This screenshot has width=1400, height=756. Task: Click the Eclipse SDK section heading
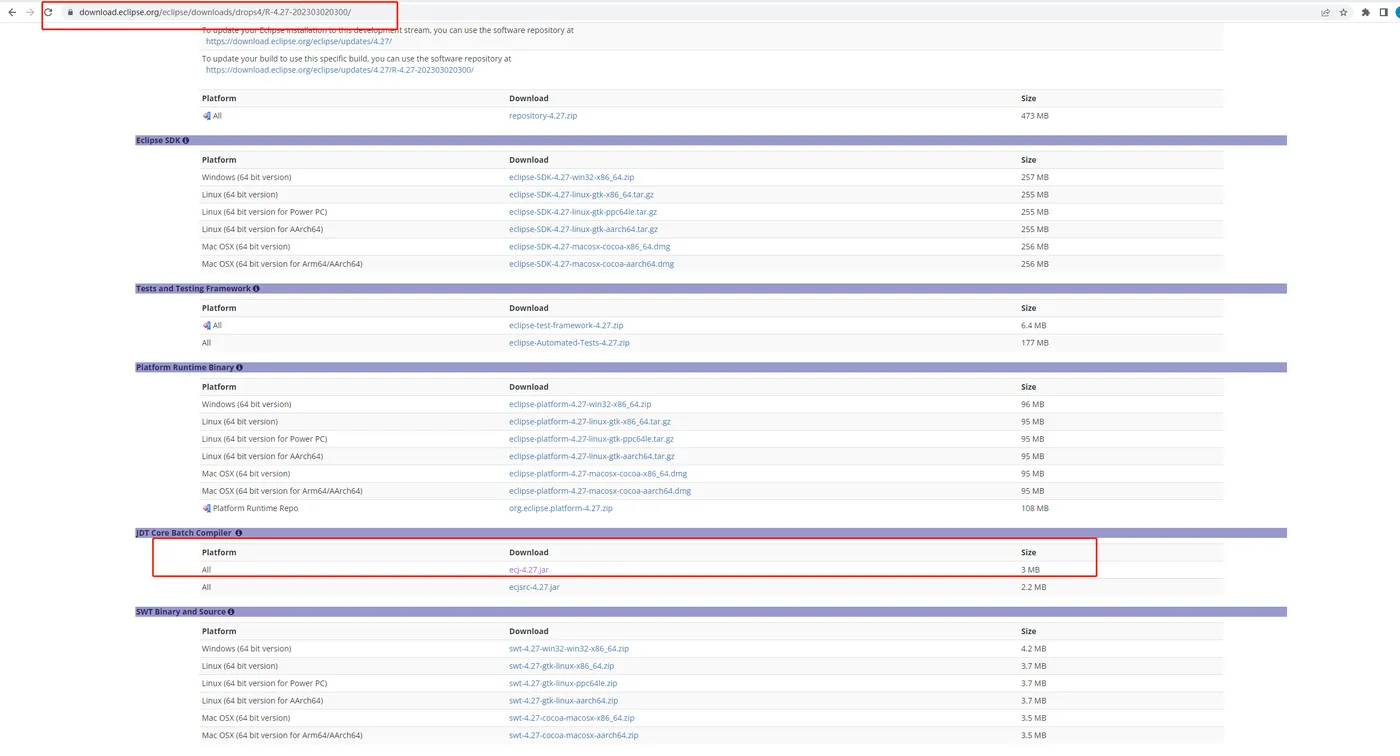point(158,141)
